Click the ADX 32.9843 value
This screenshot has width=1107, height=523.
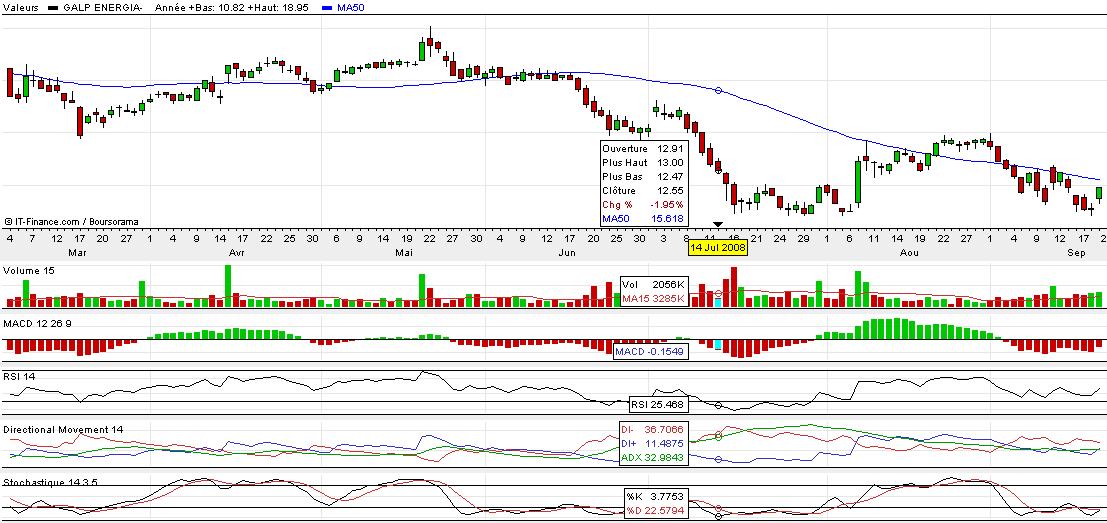pos(653,458)
